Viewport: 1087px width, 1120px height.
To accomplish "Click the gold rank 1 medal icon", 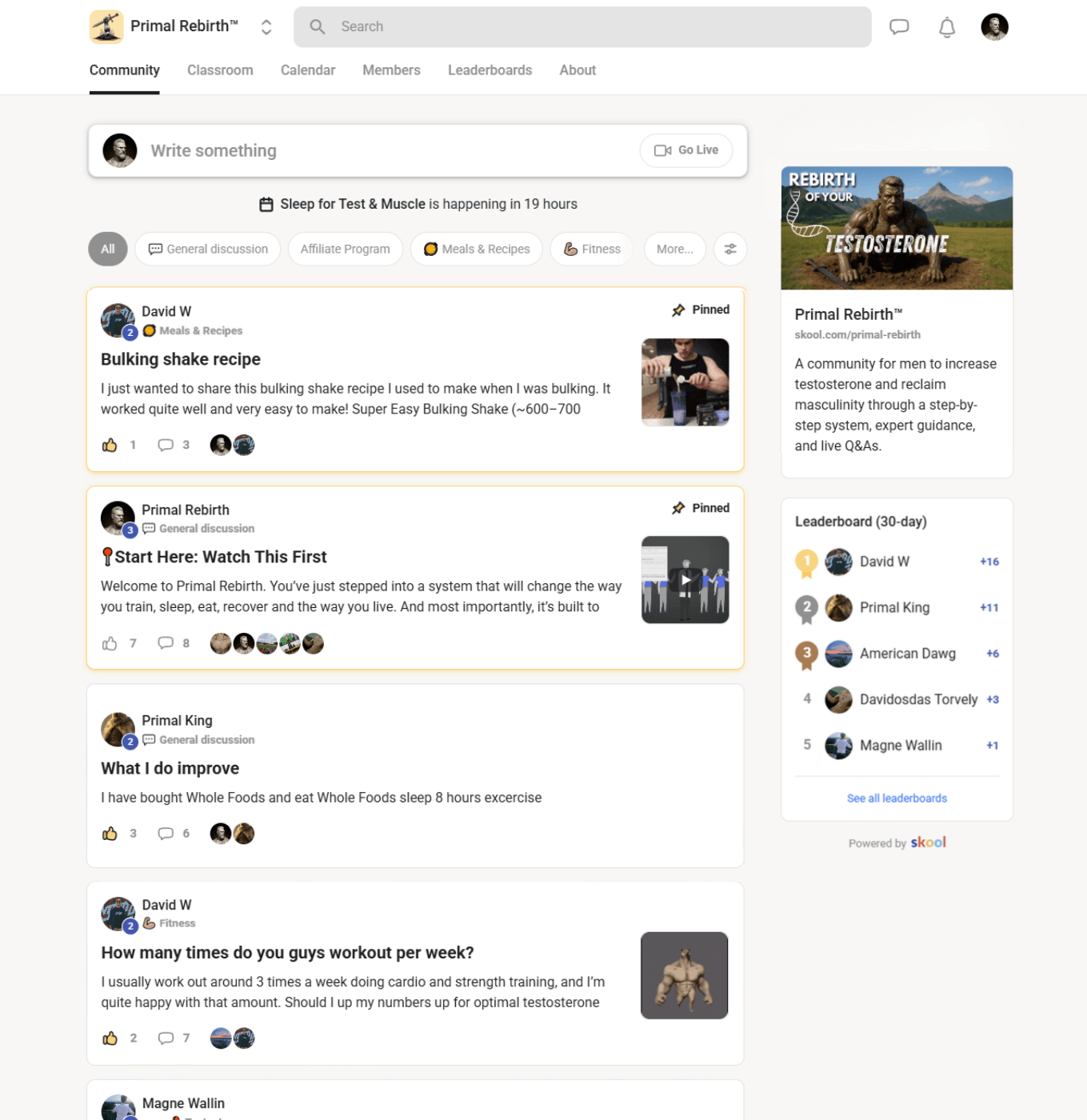I will click(x=806, y=563).
